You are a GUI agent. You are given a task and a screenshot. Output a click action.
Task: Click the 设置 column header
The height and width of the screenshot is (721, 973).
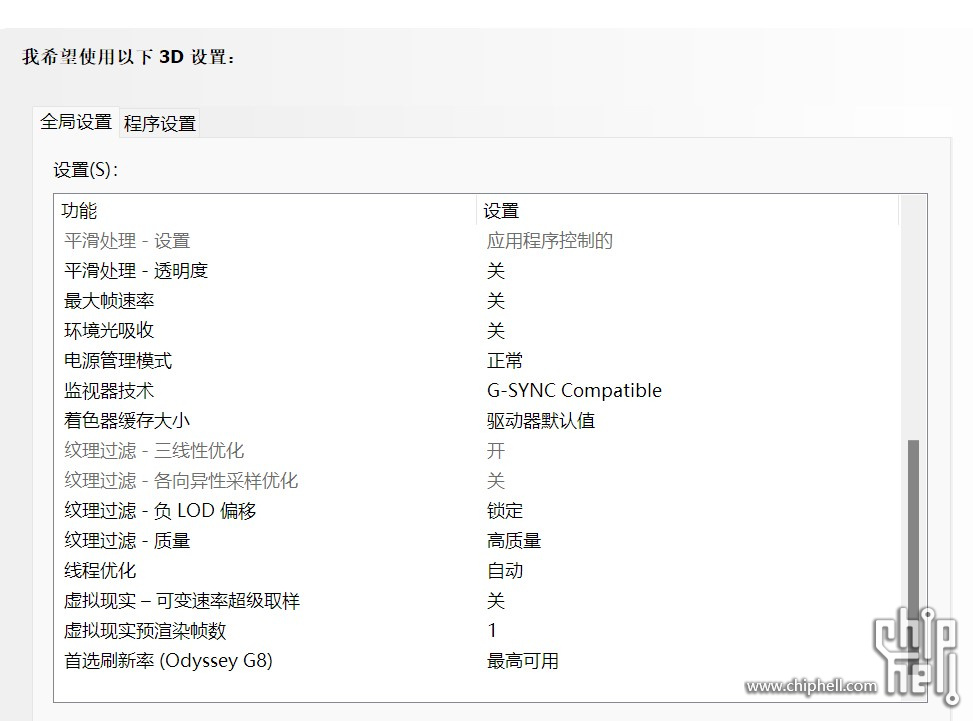tap(688, 210)
